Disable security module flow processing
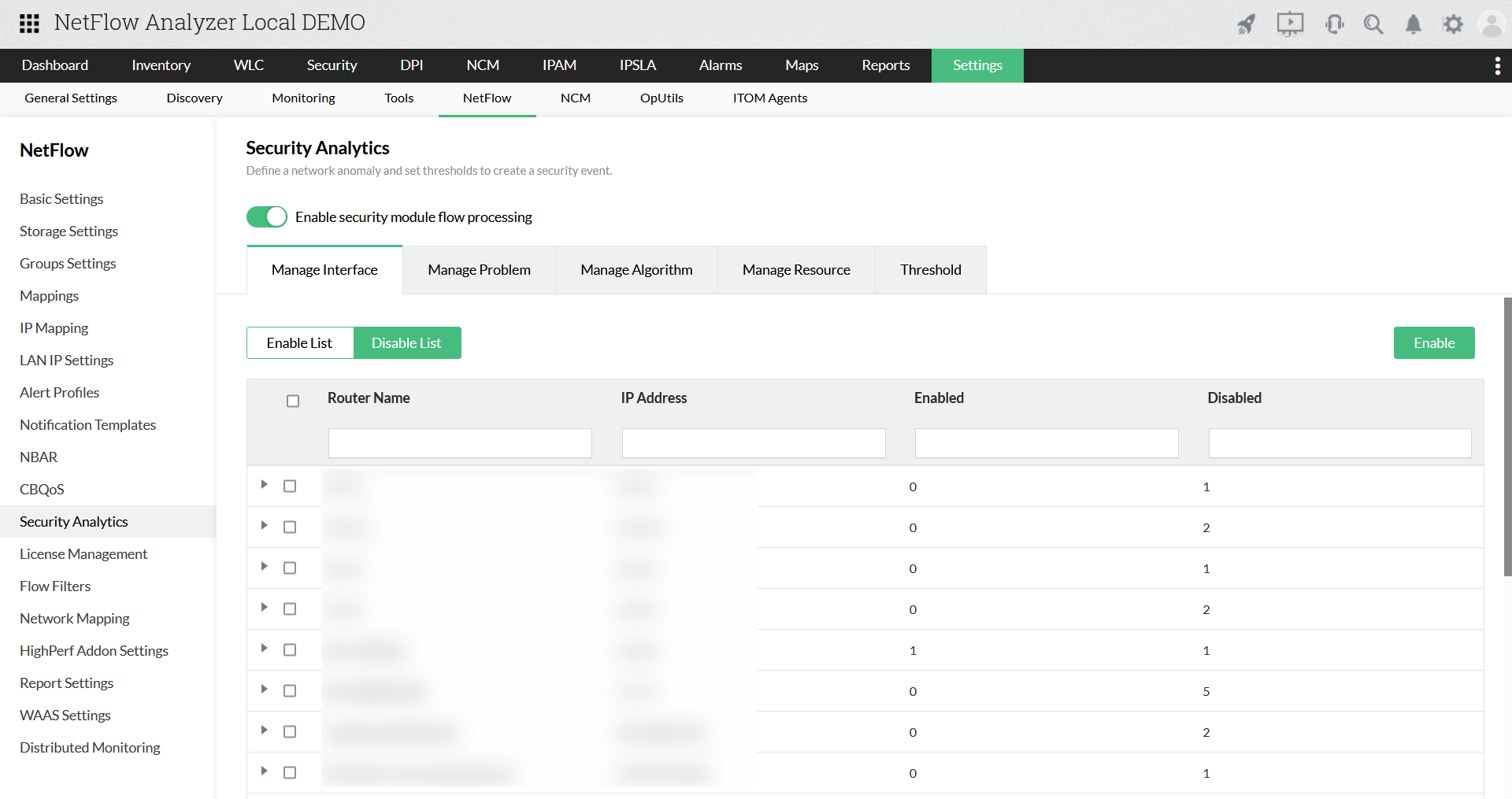 (267, 216)
